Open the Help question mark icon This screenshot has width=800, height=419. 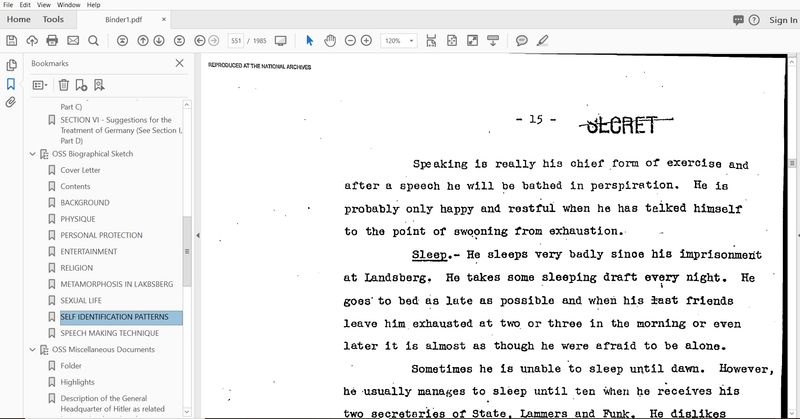(x=754, y=20)
